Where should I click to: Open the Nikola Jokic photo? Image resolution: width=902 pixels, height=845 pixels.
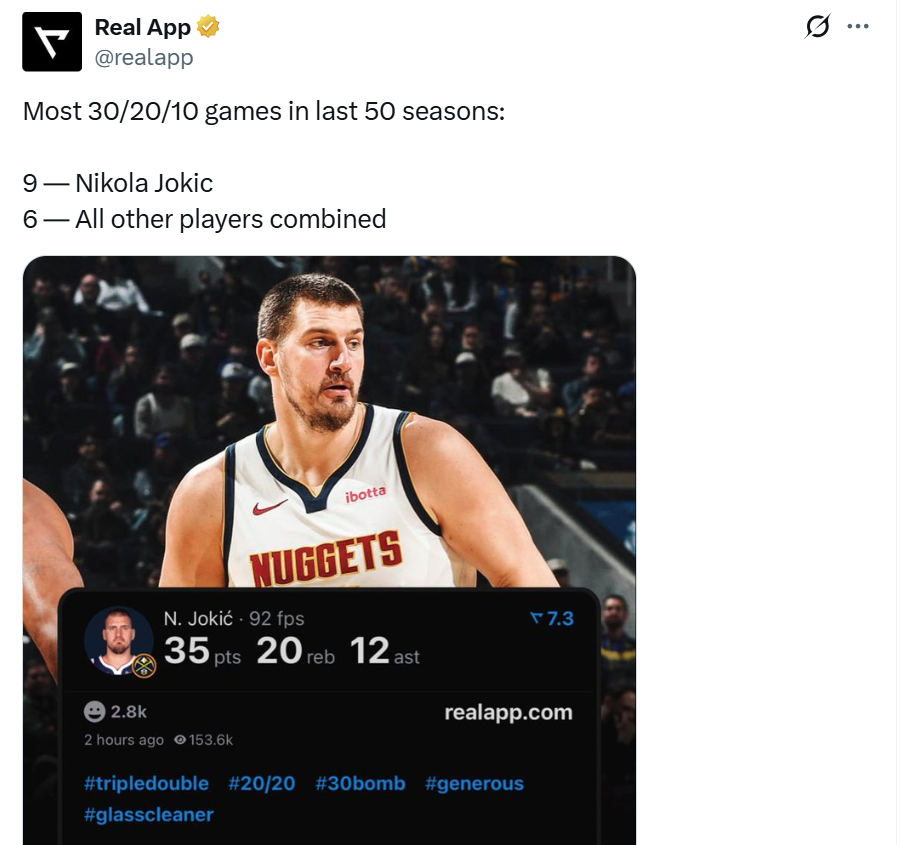[x=330, y=420]
